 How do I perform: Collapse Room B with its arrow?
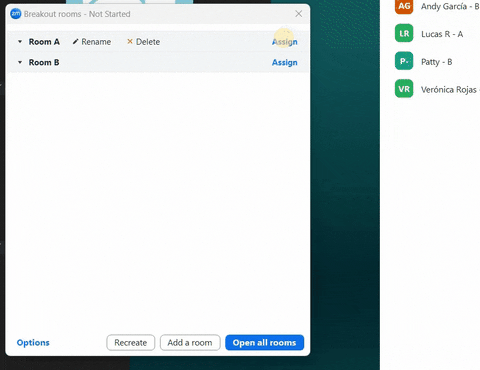tap(20, 62)
